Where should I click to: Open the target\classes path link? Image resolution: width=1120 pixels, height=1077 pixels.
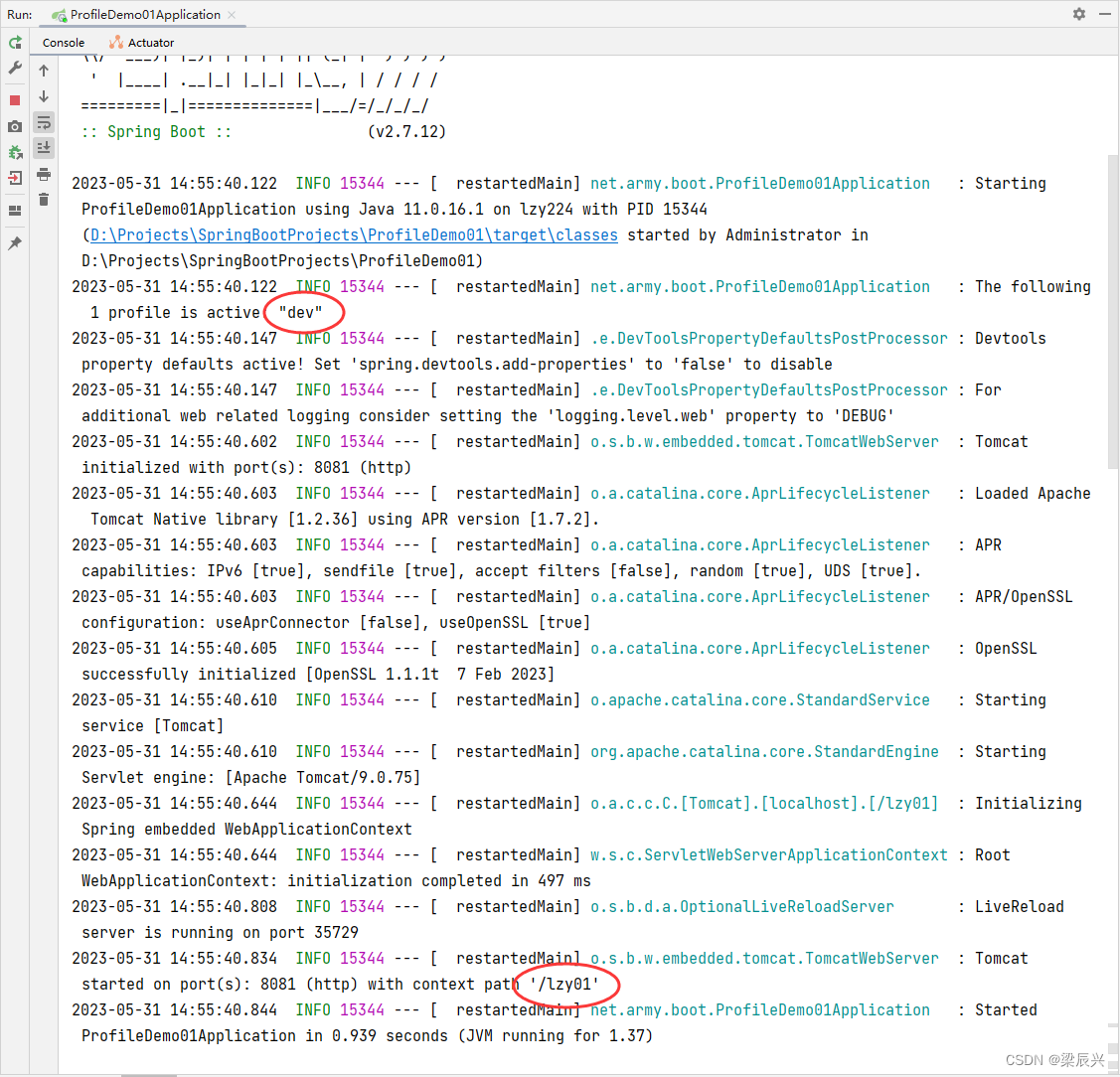[354, 234]
